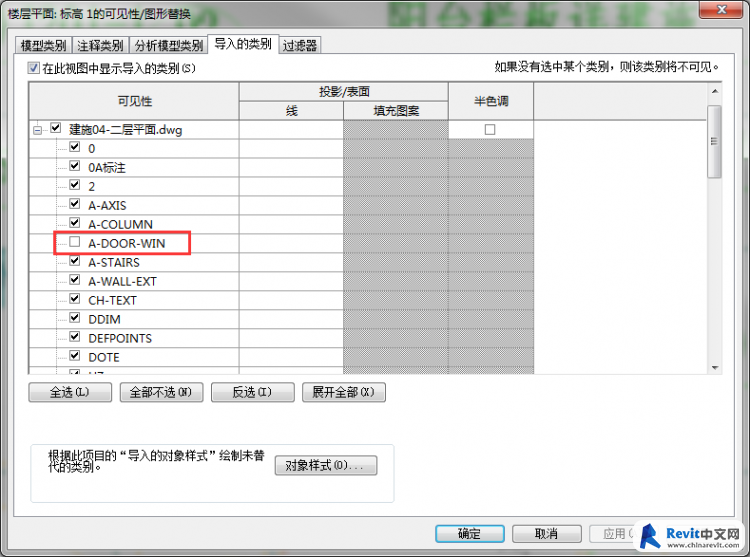The height and width of the screenshot is (557, 750).
Task: Toggle 在此视图中显示导入的类别 checkbox
Action: (33, 68)
